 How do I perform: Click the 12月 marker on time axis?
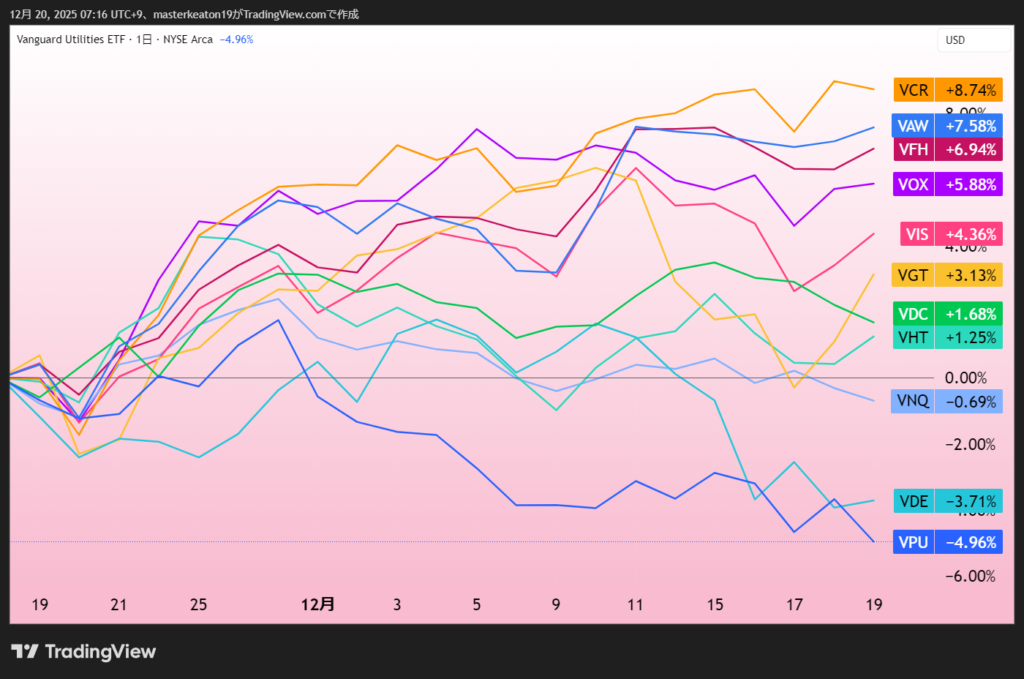click(x=318, y=605)
